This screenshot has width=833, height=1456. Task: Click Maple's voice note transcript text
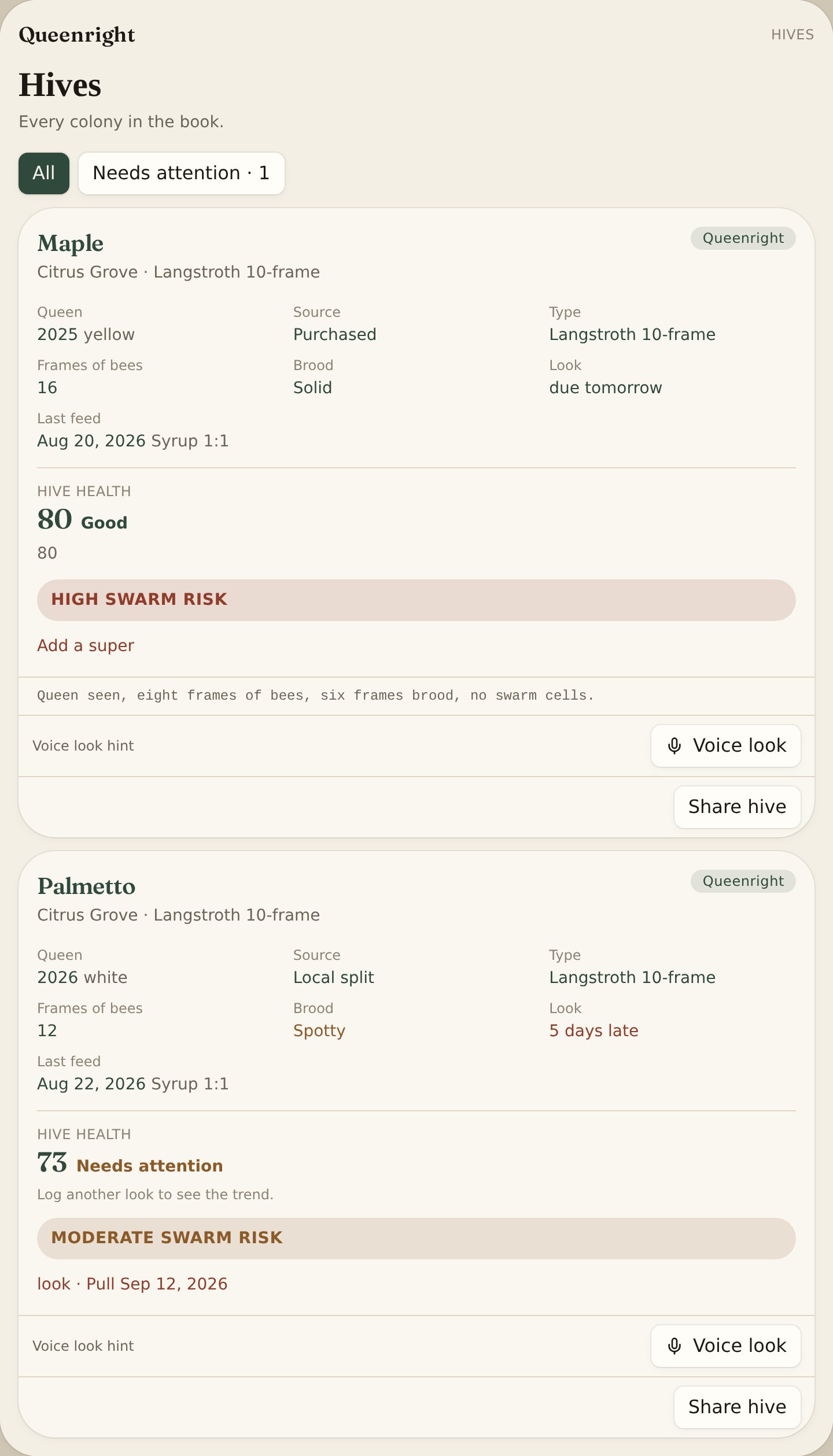(x=316, y=696)
